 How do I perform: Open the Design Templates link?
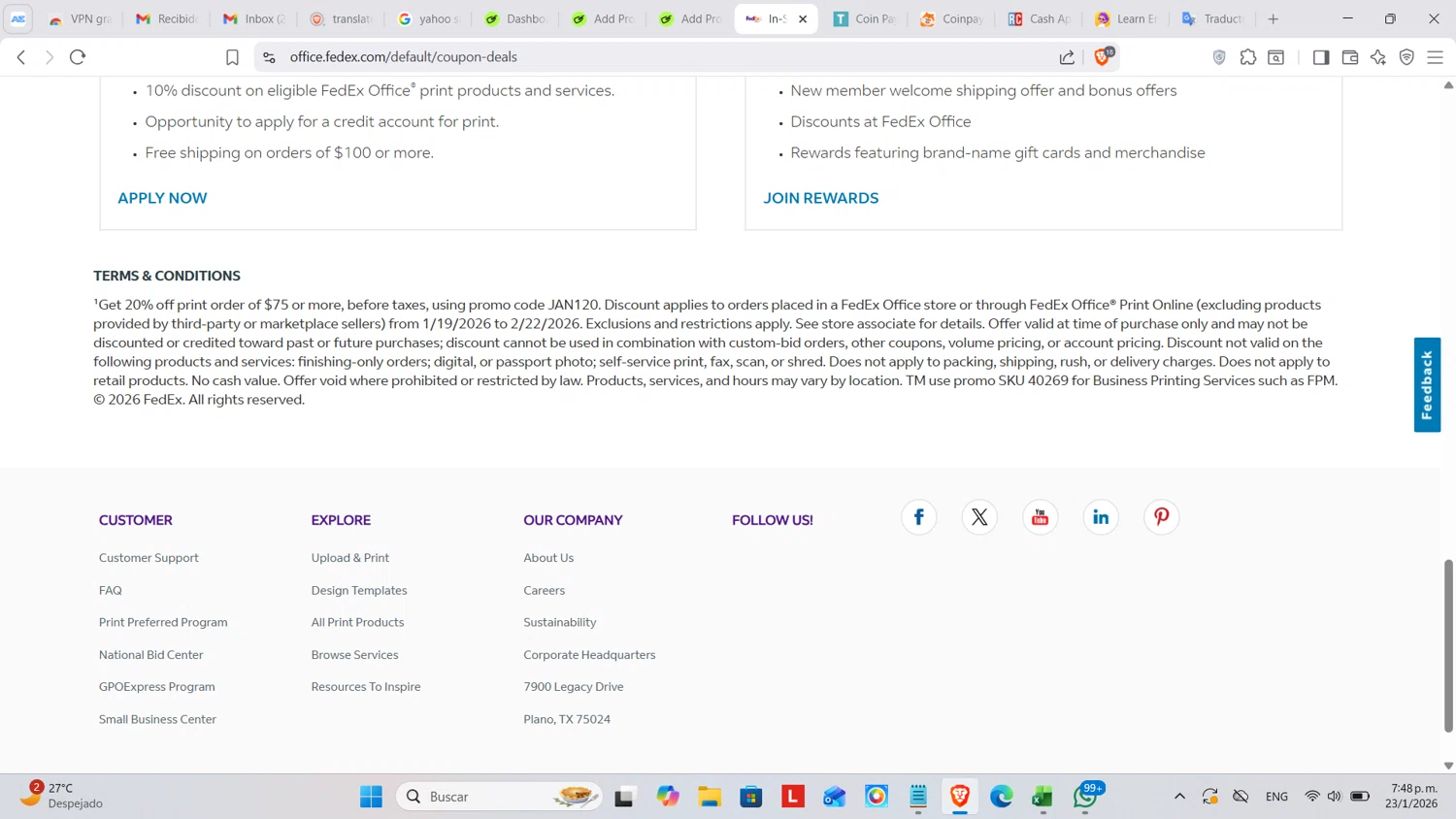pyautogui.click(x=359, y=590)
